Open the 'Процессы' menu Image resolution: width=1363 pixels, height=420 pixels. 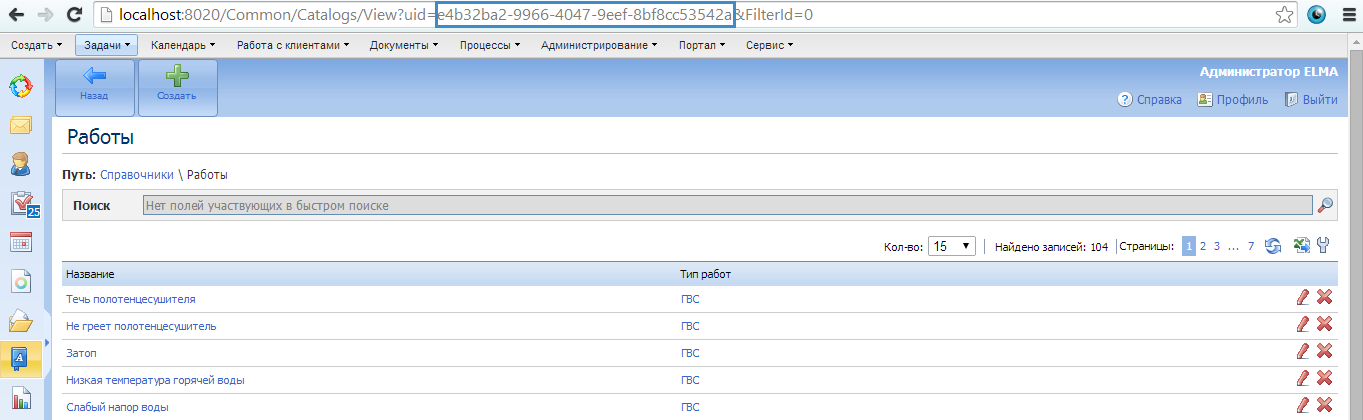(x=490, y=45)
